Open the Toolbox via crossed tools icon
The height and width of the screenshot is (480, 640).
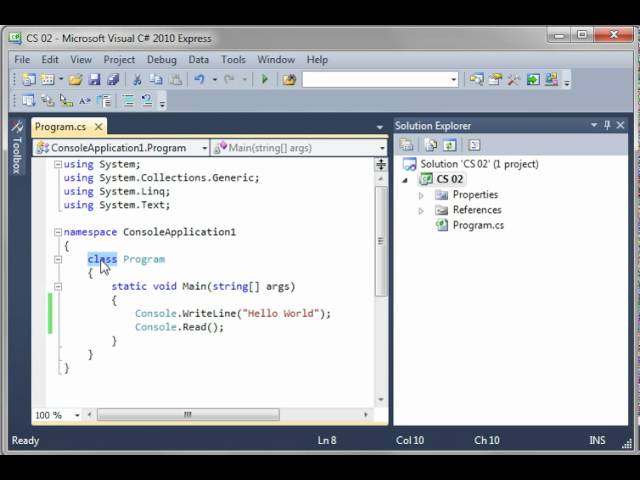[513, 79]
